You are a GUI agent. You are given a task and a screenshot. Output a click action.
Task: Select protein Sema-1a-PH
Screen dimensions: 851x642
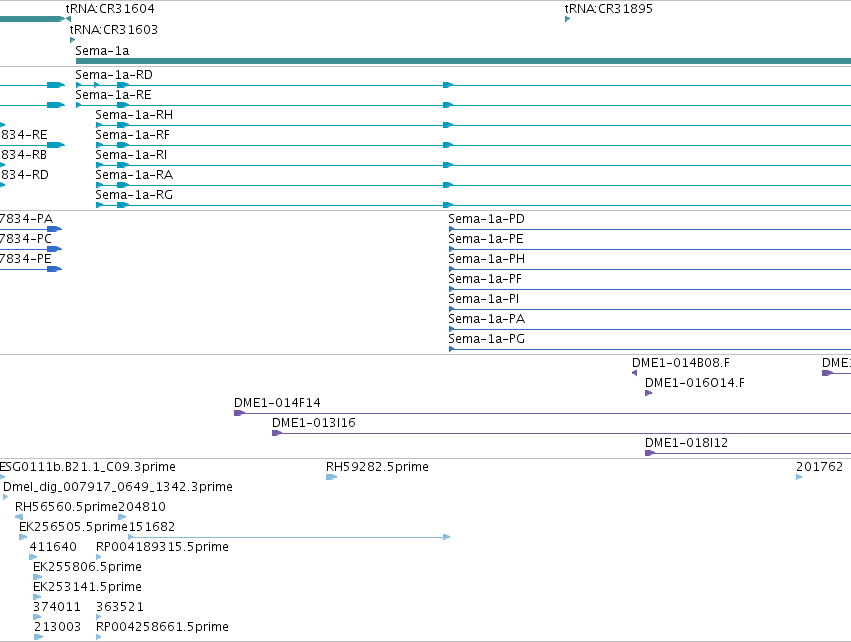pos(486,259)
